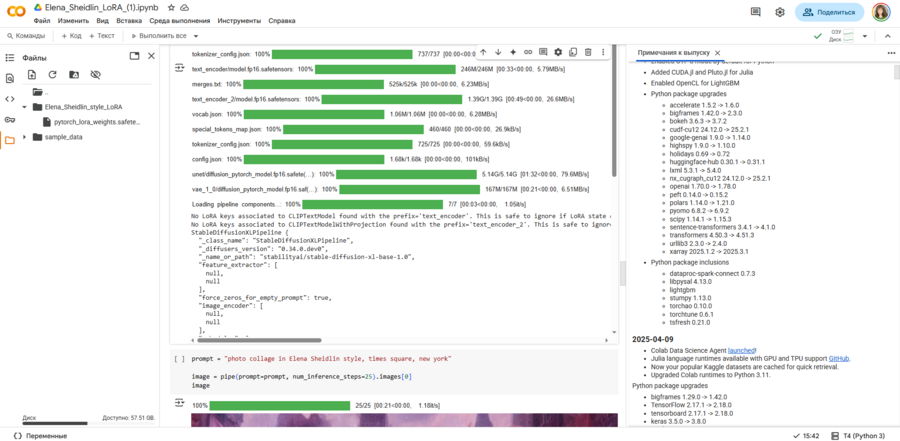
Task: Click the Files folder sidebar icon
Action: (x=9, y=140)
